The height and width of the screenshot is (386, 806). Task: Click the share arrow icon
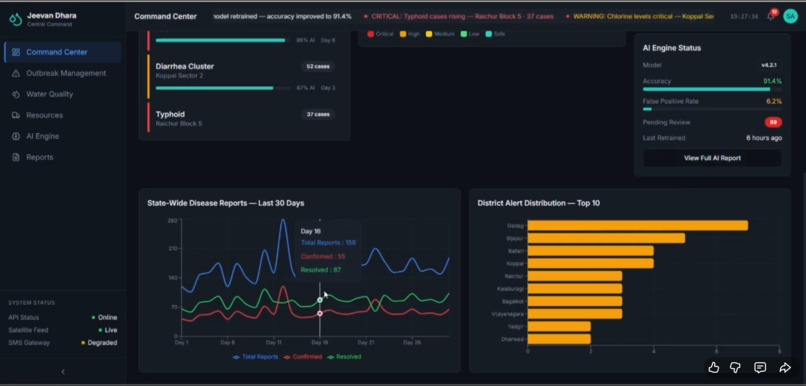tap(785, 367)
